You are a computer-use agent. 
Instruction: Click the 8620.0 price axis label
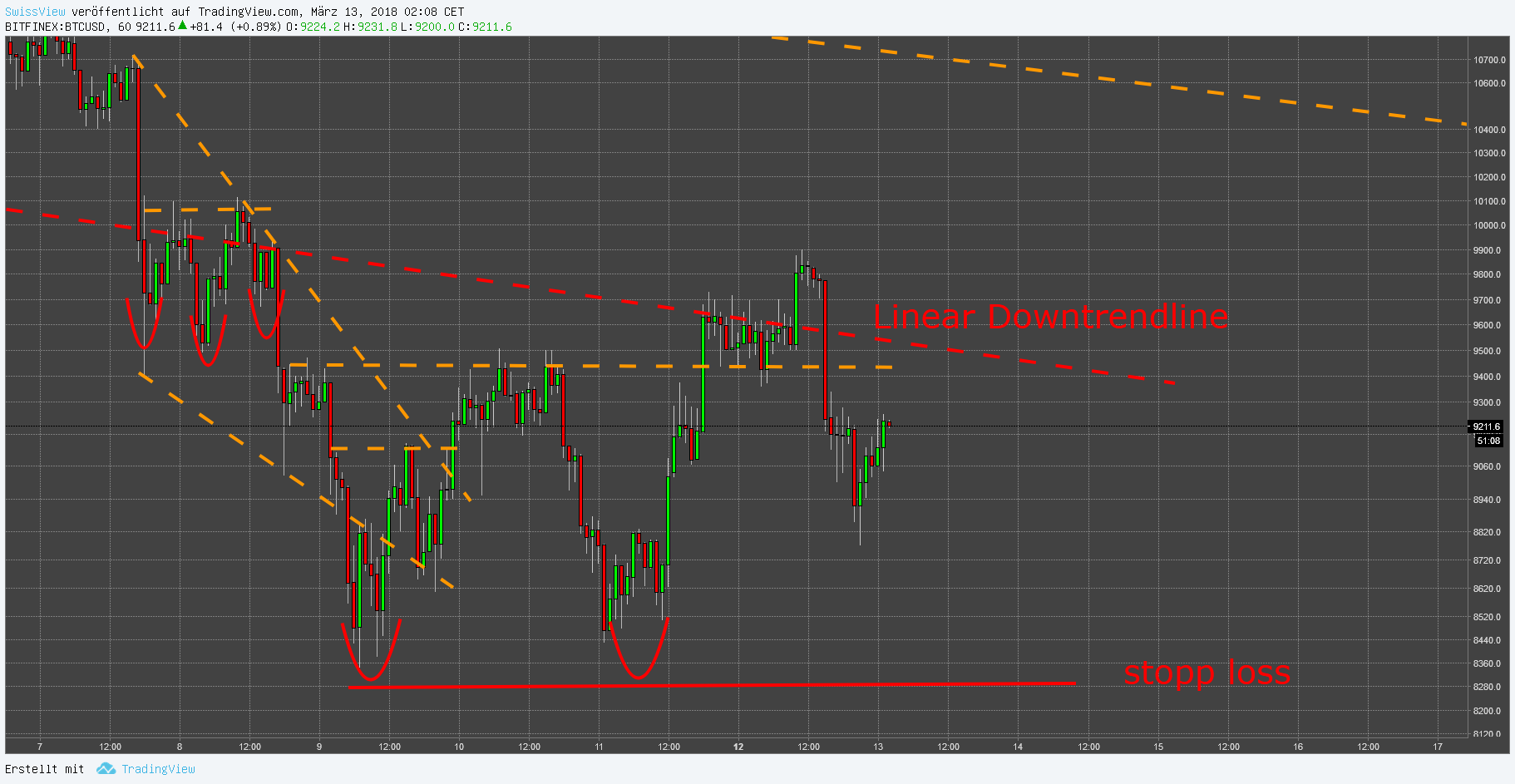click(1487, 589)
